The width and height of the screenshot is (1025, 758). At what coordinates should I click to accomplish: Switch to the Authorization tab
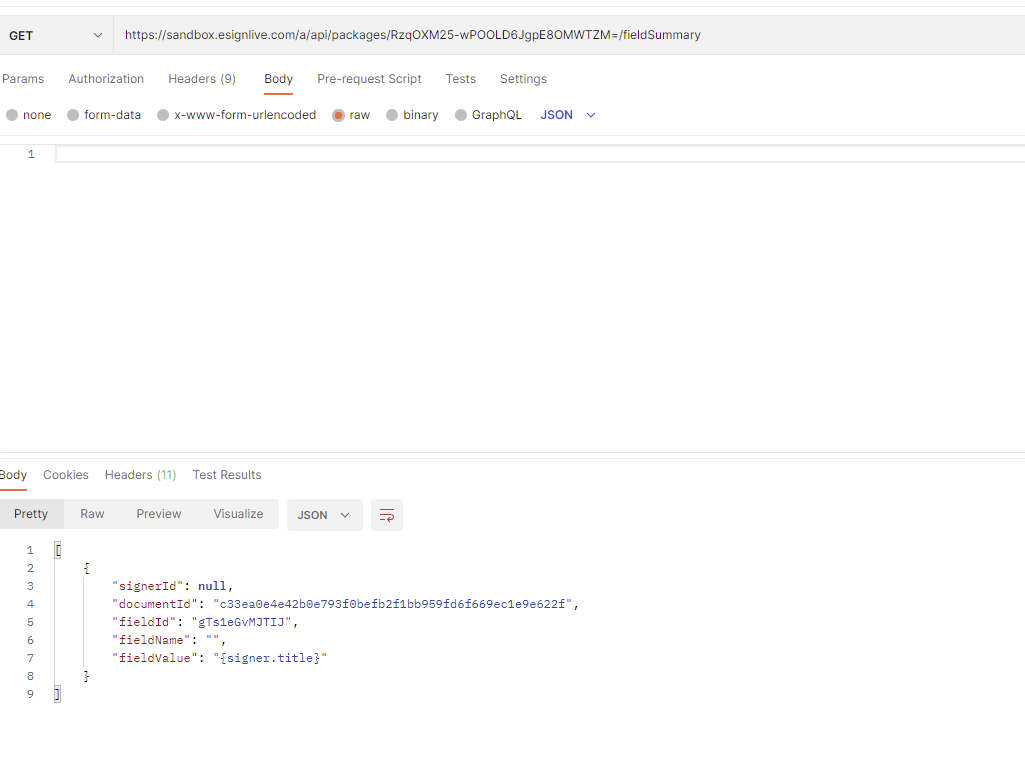pyautogui.click(x=106, y=79)
